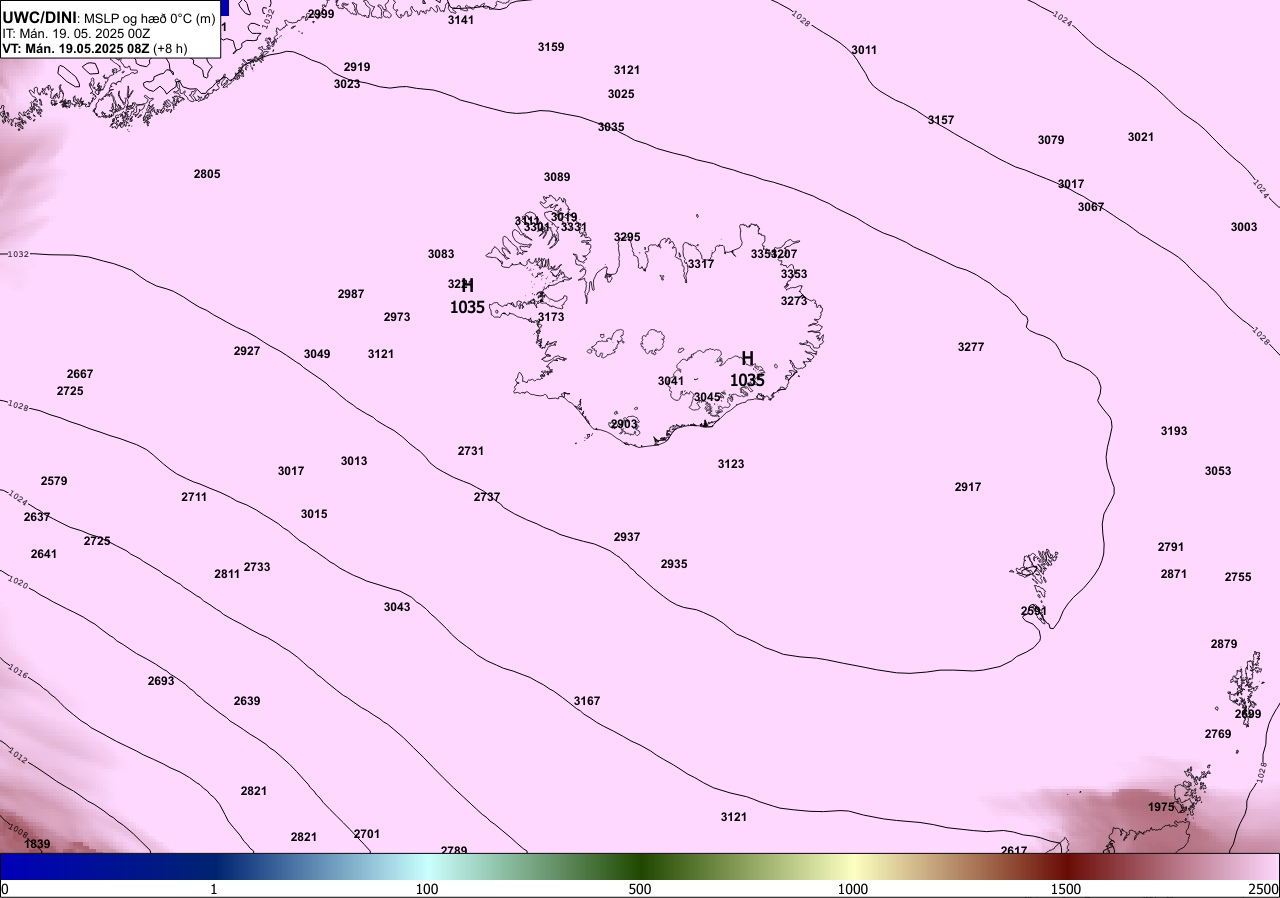The height and width of the screenshot is (898, 1280).
Task: Click the 3167 height value
Action: click(x=587, y=701)
